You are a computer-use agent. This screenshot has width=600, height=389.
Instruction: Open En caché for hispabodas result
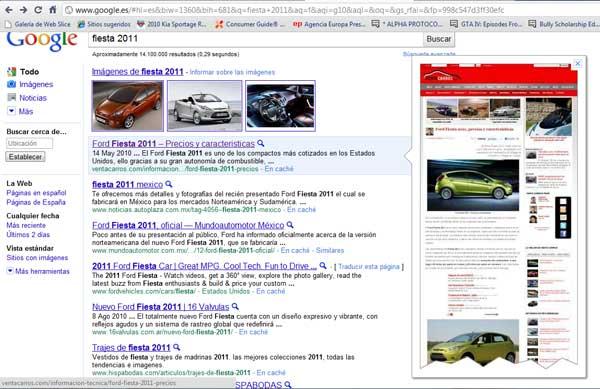[271, 373]
